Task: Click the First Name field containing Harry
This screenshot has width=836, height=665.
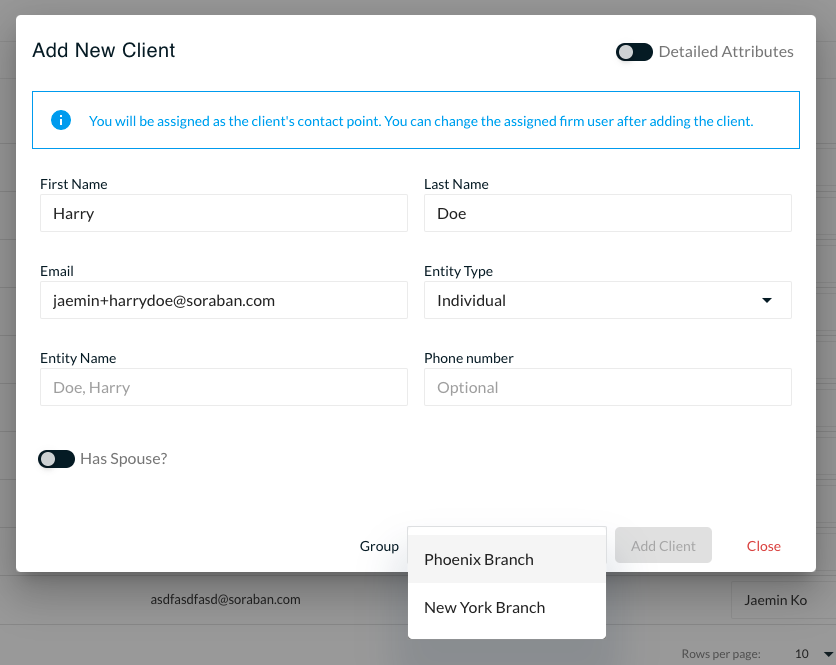Action: click(223, 213)
